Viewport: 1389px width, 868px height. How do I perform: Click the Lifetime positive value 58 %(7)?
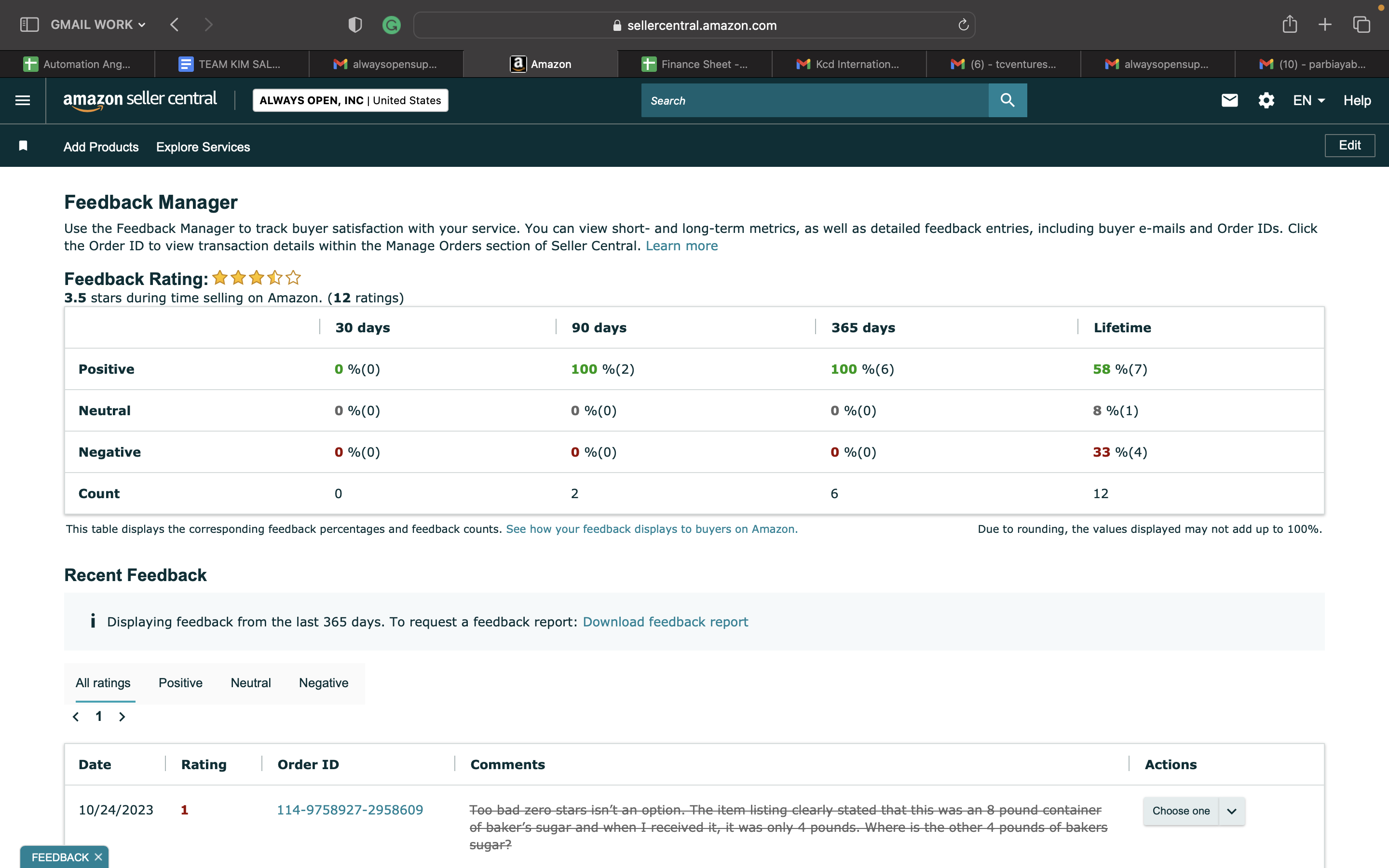pos(1120,369)
